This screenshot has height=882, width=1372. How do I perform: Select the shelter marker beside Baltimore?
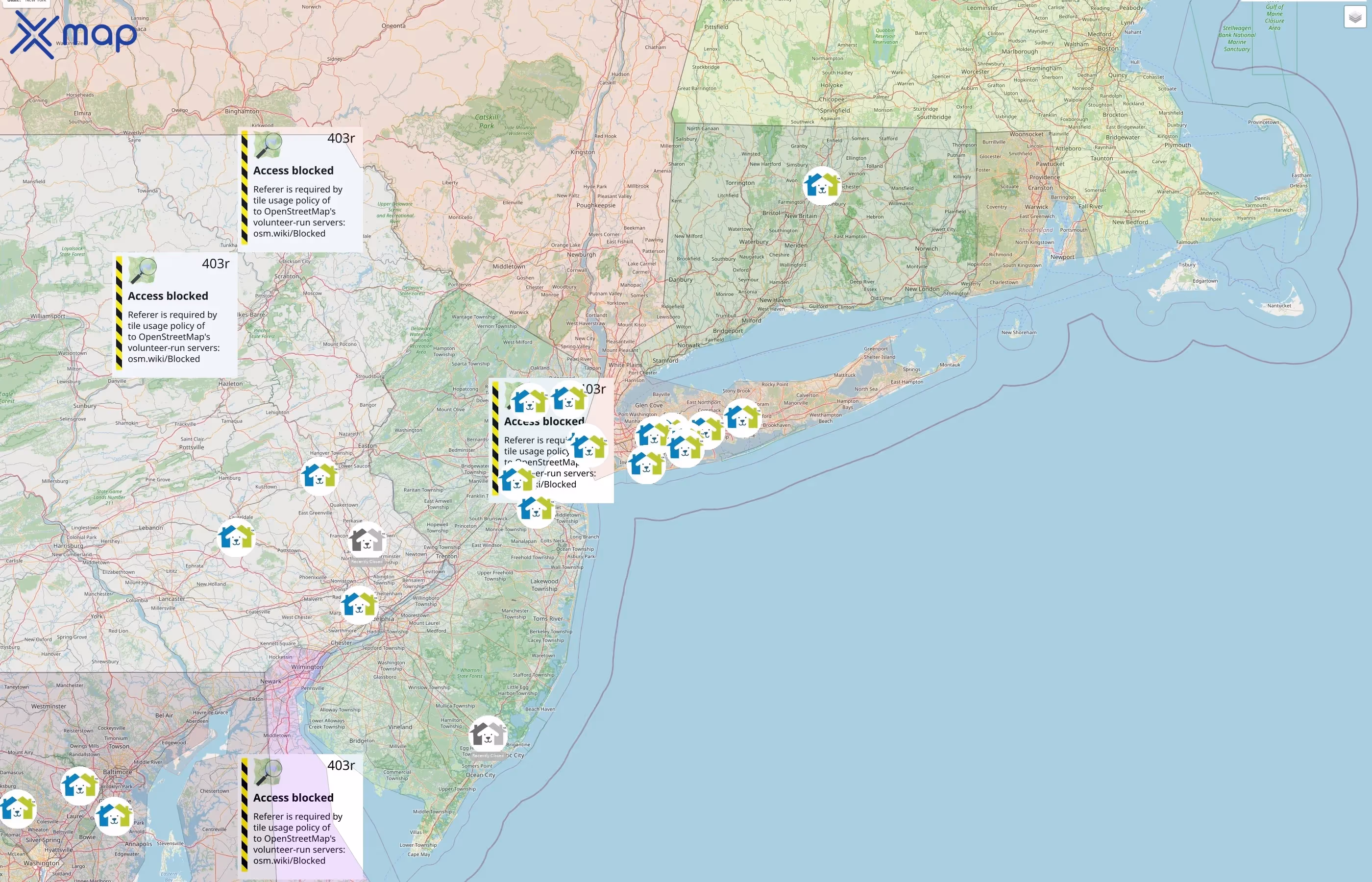tap(79, 786)
